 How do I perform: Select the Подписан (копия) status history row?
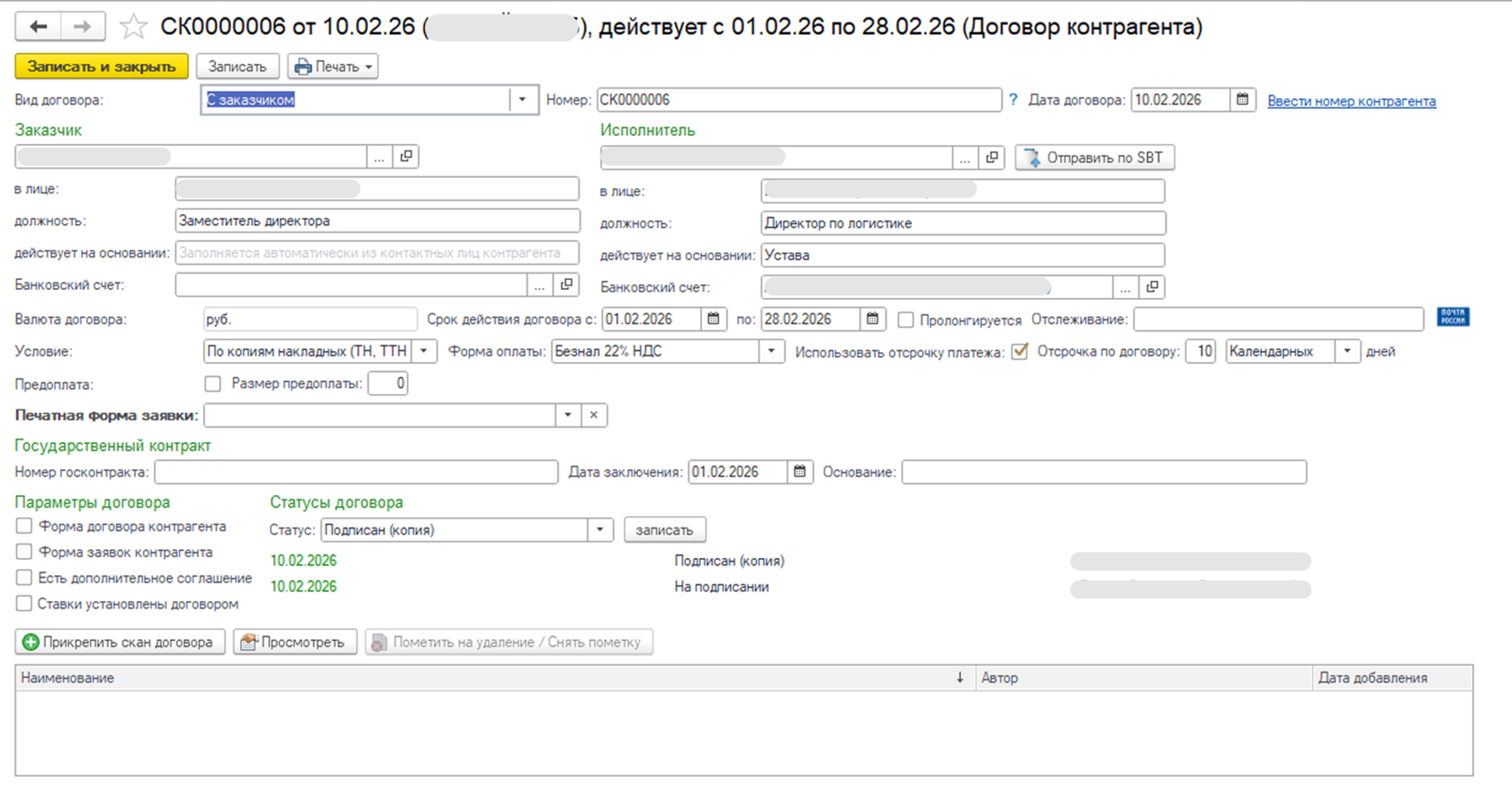click(x=790, y=561)
